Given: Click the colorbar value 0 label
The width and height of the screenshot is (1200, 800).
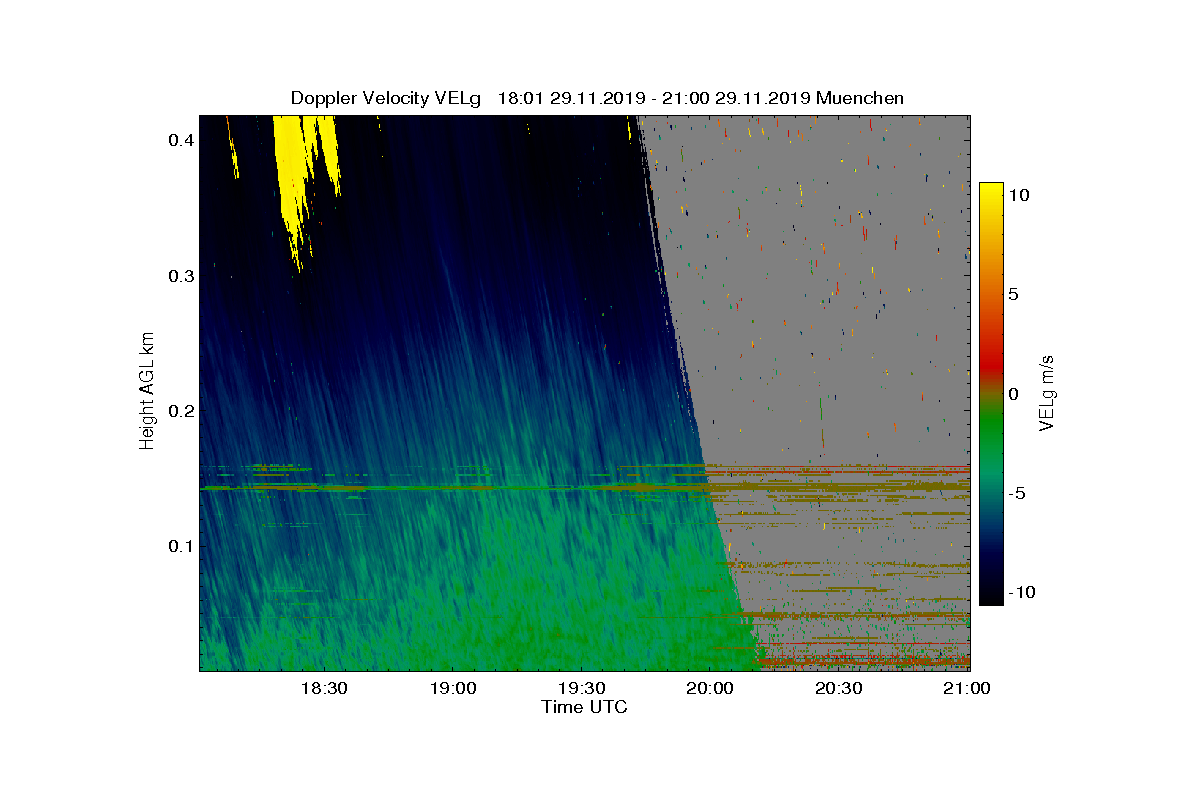Looking at the screenshot, I should coord(1013,394).
